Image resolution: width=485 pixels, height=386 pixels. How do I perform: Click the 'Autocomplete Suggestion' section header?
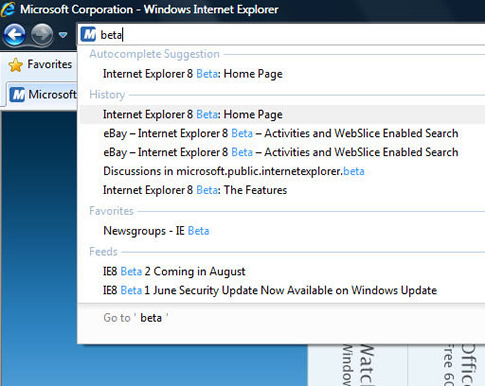(154, 54)
